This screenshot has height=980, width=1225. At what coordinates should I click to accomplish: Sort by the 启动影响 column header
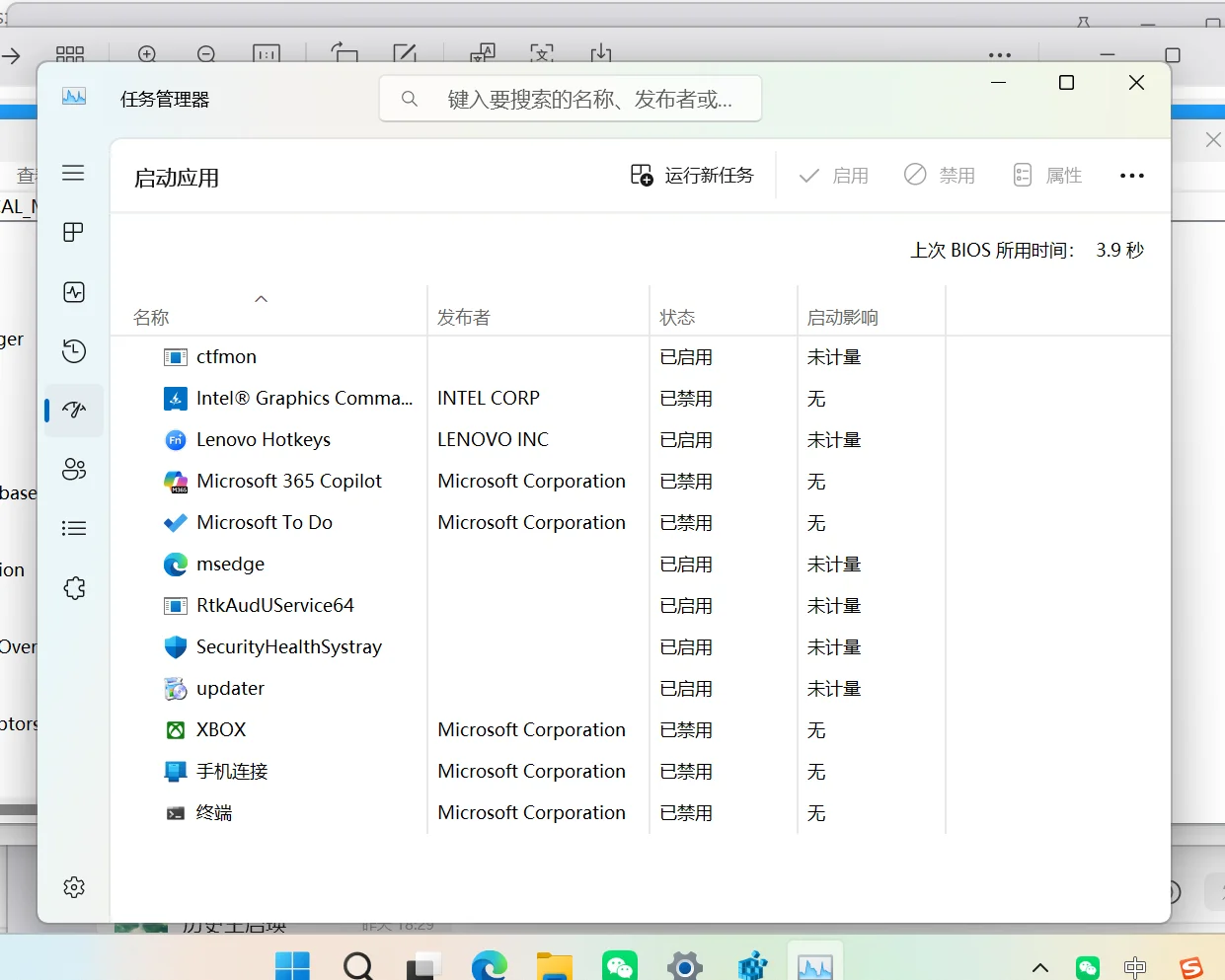(x=842, y=318)
